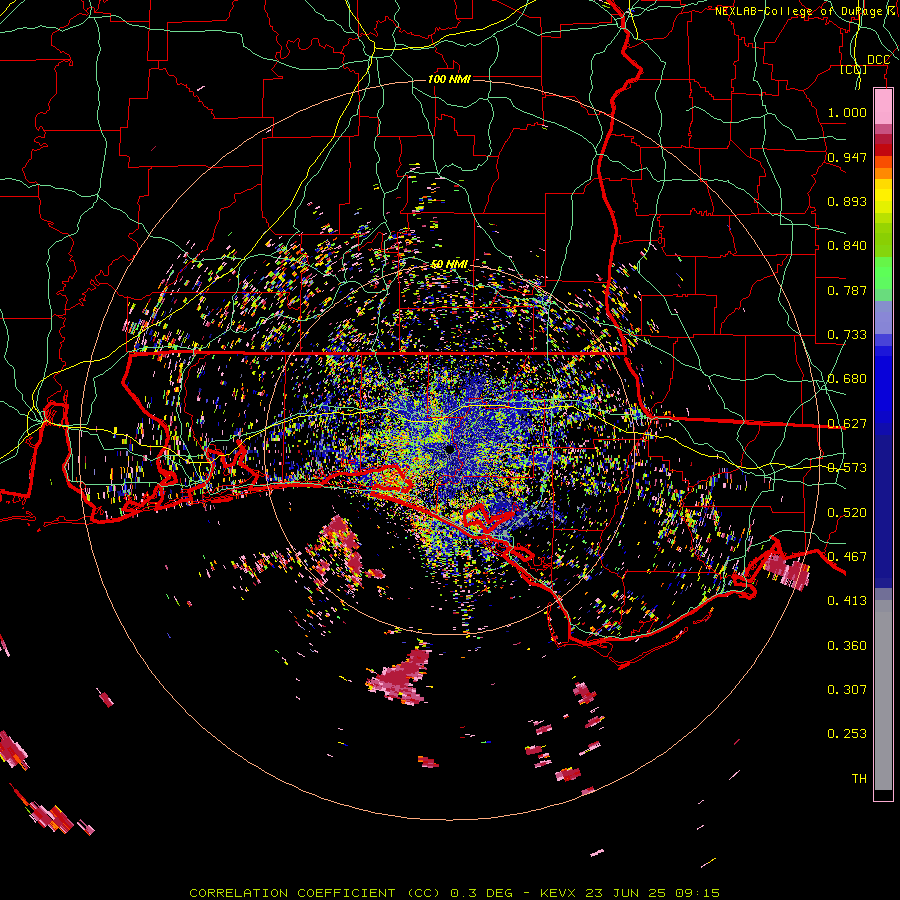Select the 0.253 legend value

(x=847, y=734)
